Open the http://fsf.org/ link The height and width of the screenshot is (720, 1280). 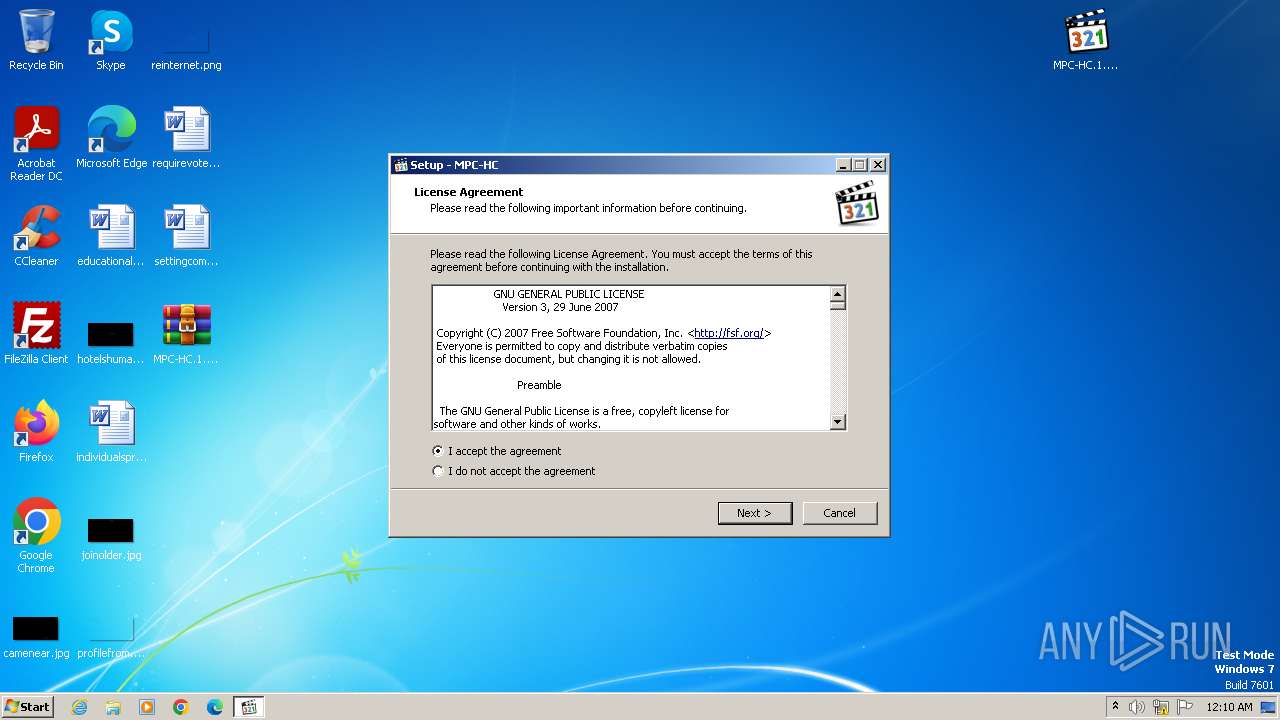click(x=729, y=333)
